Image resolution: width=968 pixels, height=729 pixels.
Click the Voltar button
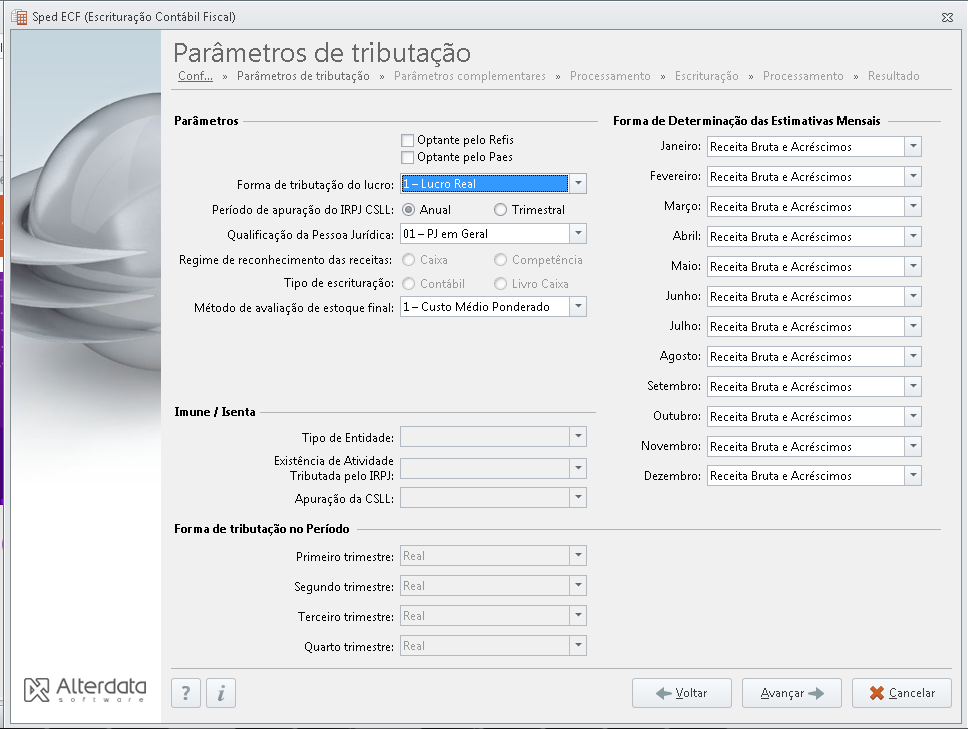point(682,693)
